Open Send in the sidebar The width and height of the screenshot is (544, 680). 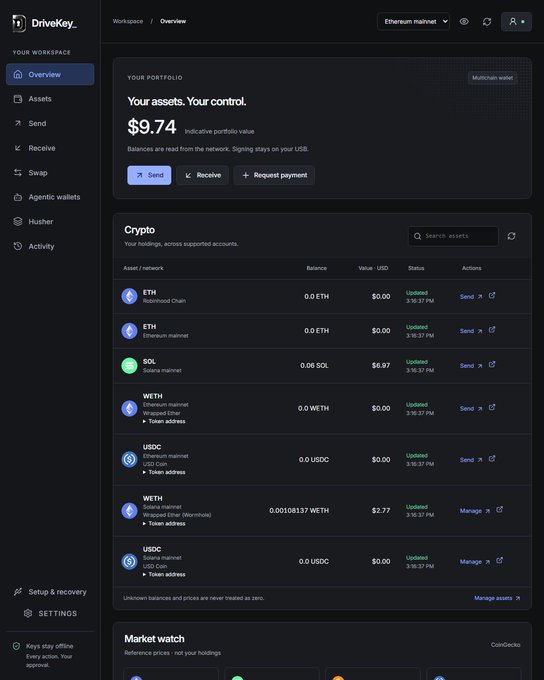click(x=50, y=124)
